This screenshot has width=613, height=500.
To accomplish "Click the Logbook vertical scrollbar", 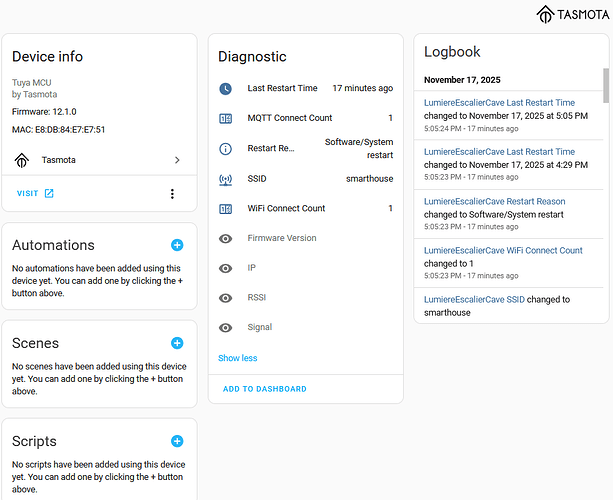I will tap(604, 86).
